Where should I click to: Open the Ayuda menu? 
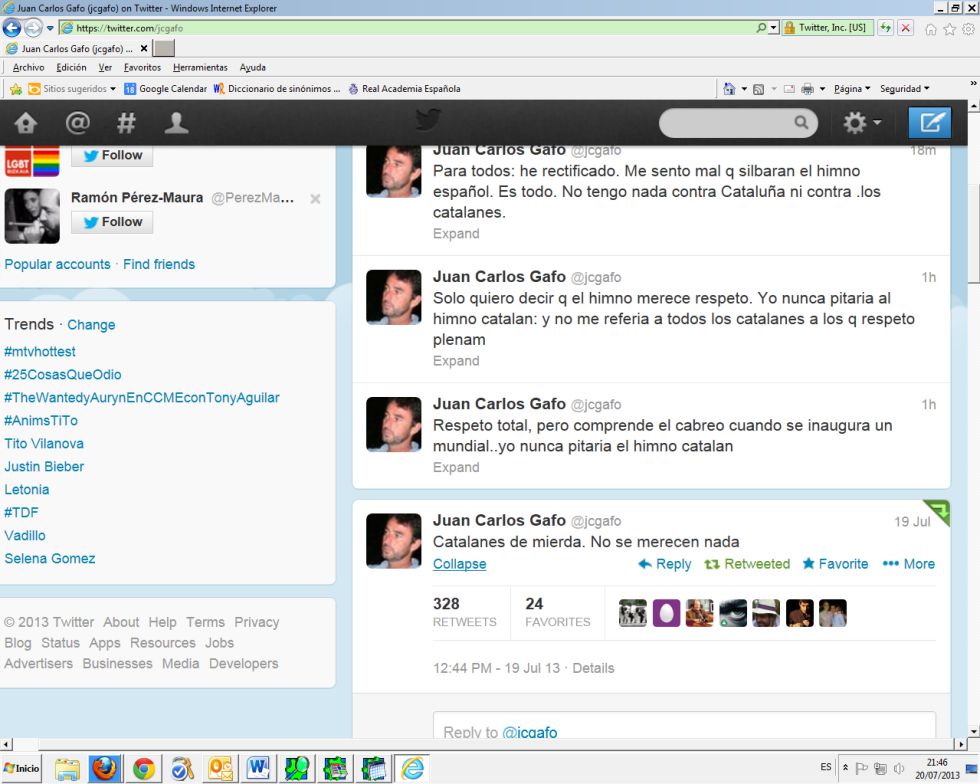[252, 68]
